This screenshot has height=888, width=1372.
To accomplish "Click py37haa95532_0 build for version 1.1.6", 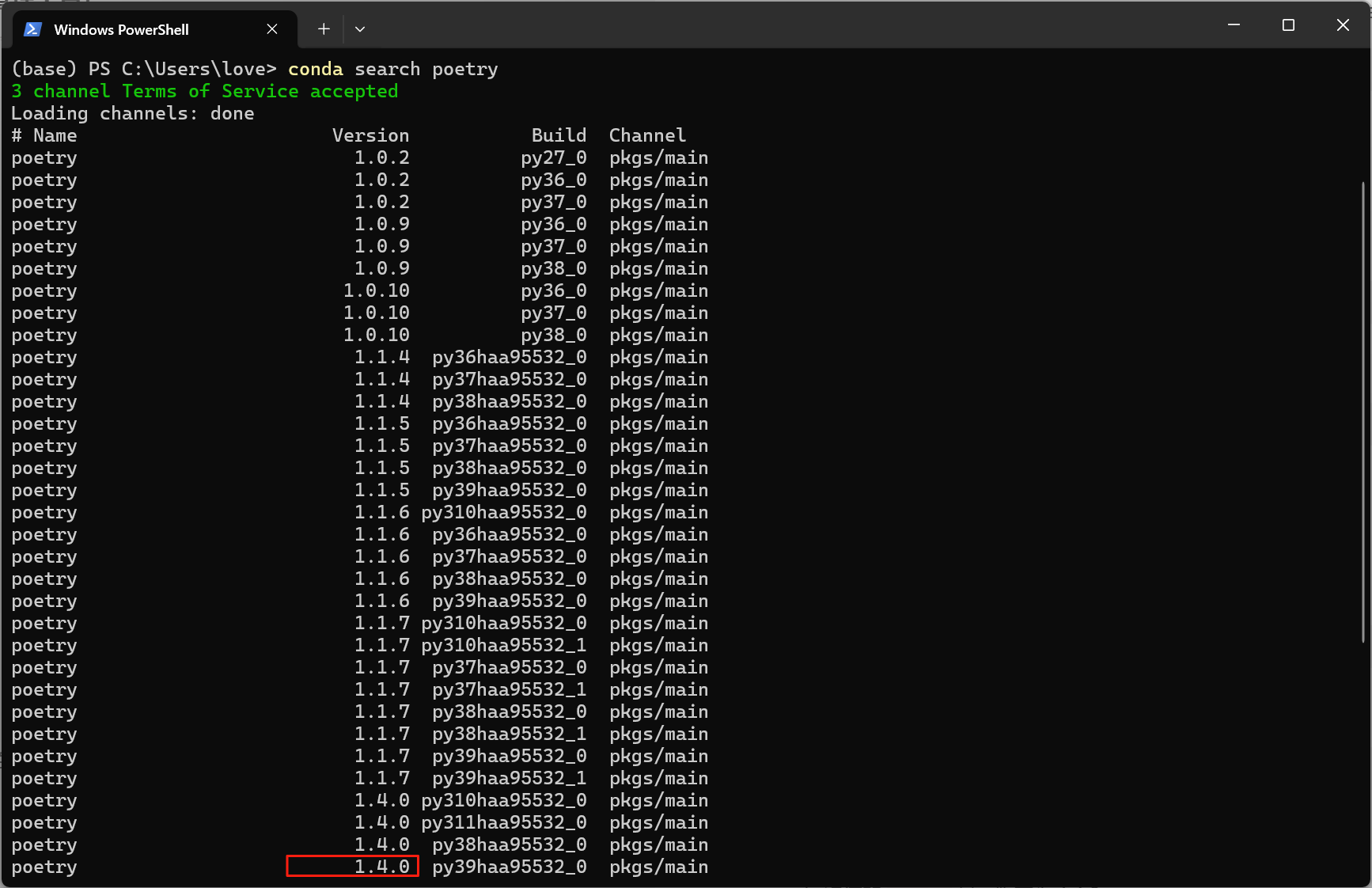I will point(510,557).
